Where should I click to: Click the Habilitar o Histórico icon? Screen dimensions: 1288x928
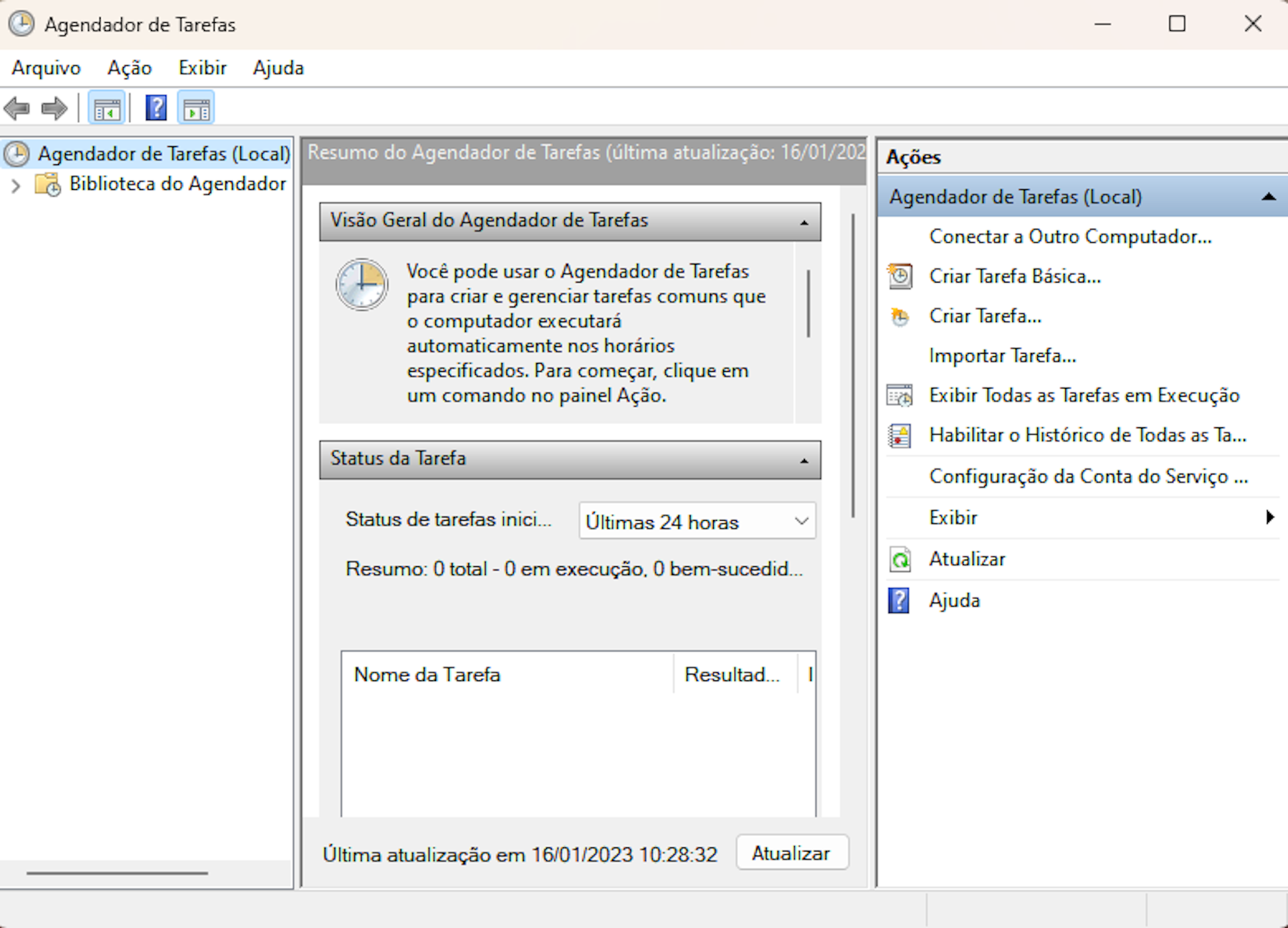click(x=900, y=435)
